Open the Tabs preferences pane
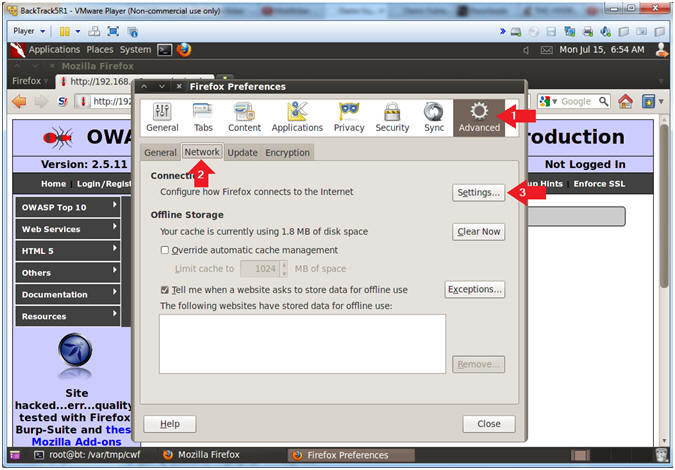 [203, 117]
